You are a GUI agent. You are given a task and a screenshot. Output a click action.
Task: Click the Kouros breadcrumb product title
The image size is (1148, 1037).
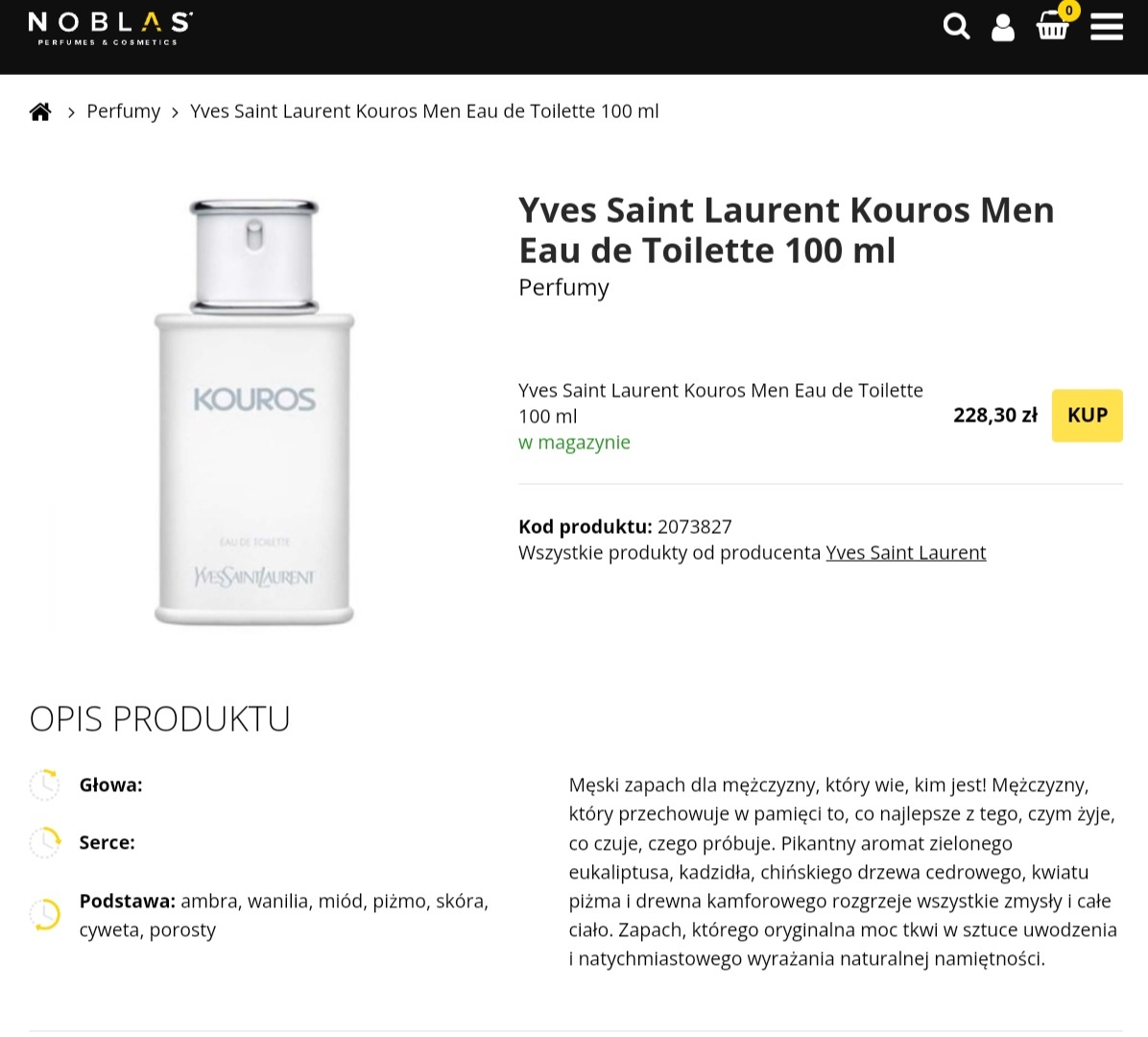click(424, 111)
